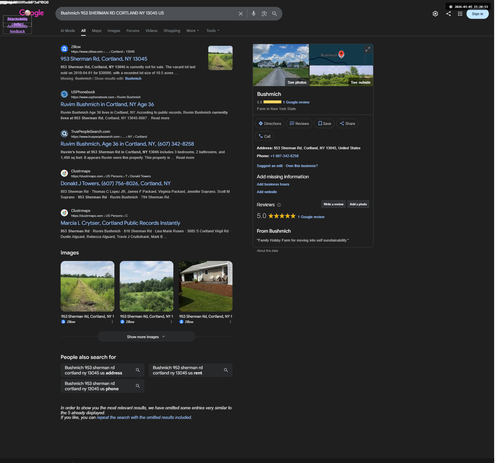Click Directions button for Bushmich
The width and height of the screenshot is (500, 463).
coord(270,124)
